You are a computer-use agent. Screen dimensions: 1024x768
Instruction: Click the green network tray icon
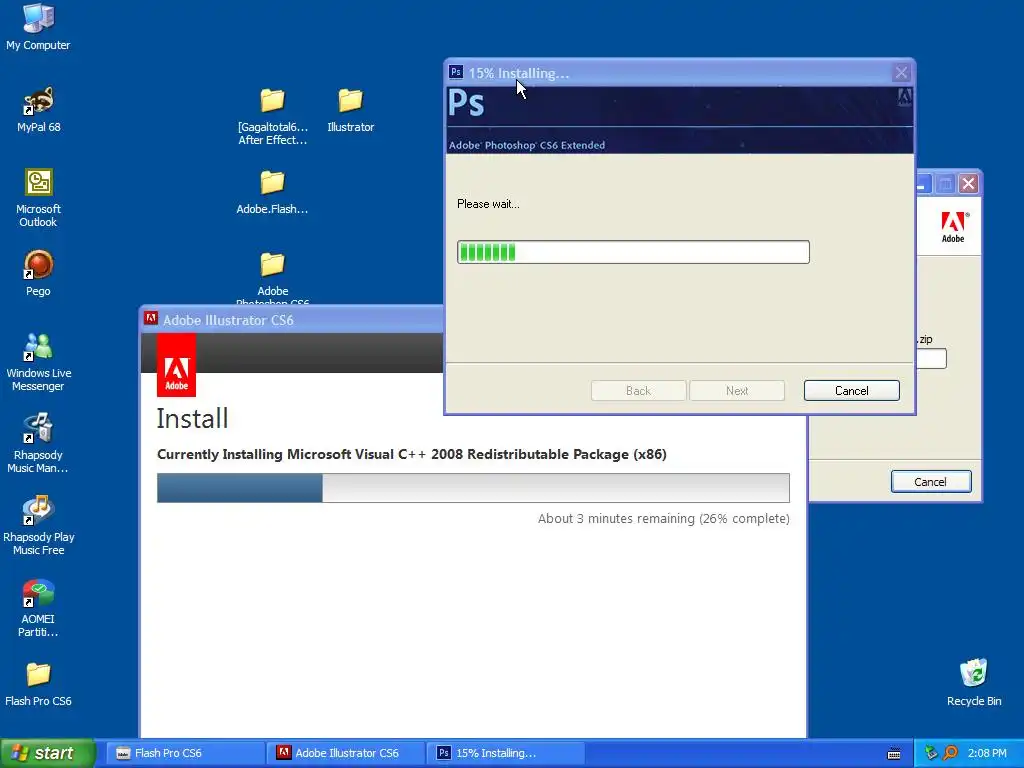931,753
